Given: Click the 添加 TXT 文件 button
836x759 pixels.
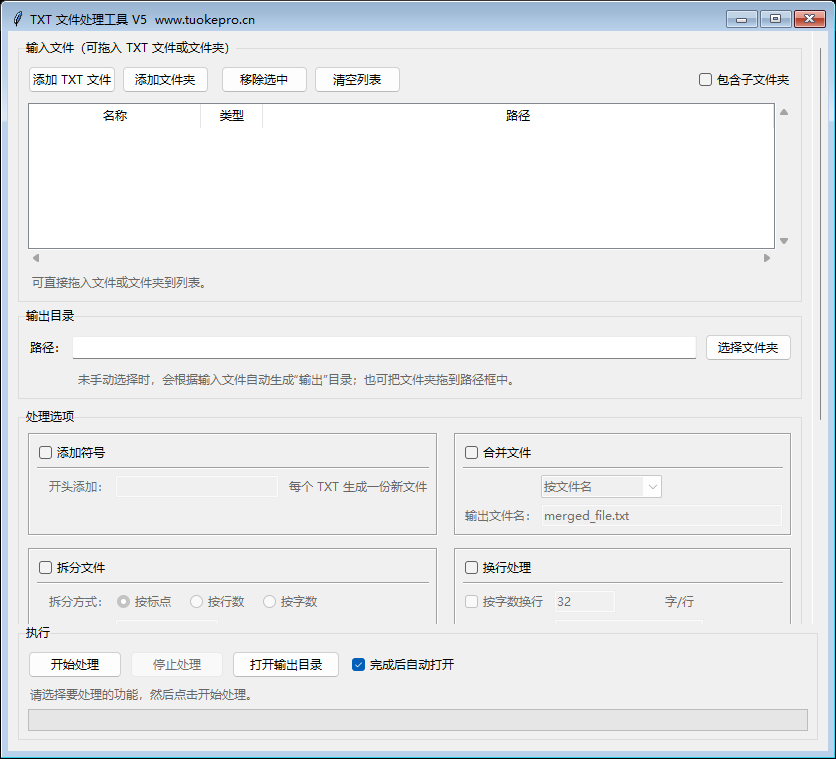Looking at the screenshot, I should coord(72,79).
